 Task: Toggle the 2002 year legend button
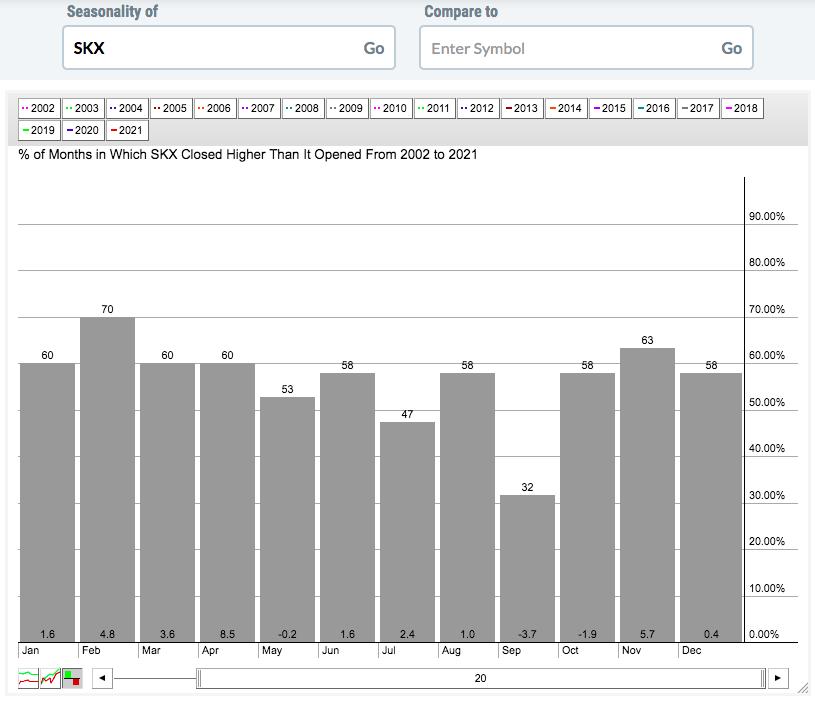pyautogui.click(x=39, y=108)
